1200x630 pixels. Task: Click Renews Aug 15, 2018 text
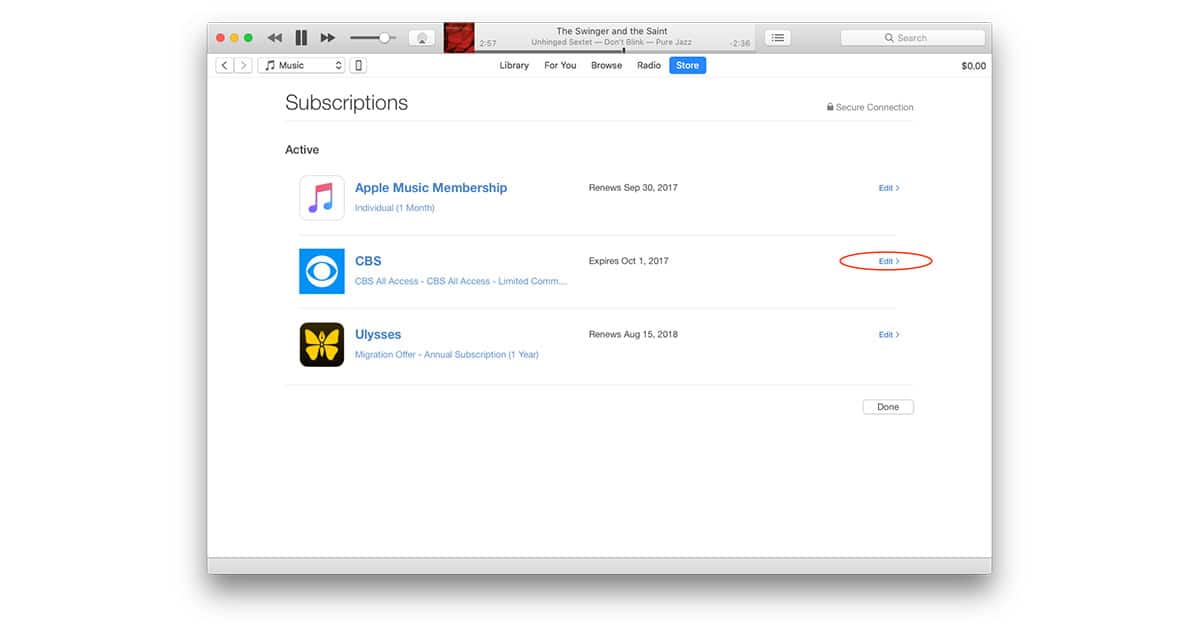[x=633, y=334]
